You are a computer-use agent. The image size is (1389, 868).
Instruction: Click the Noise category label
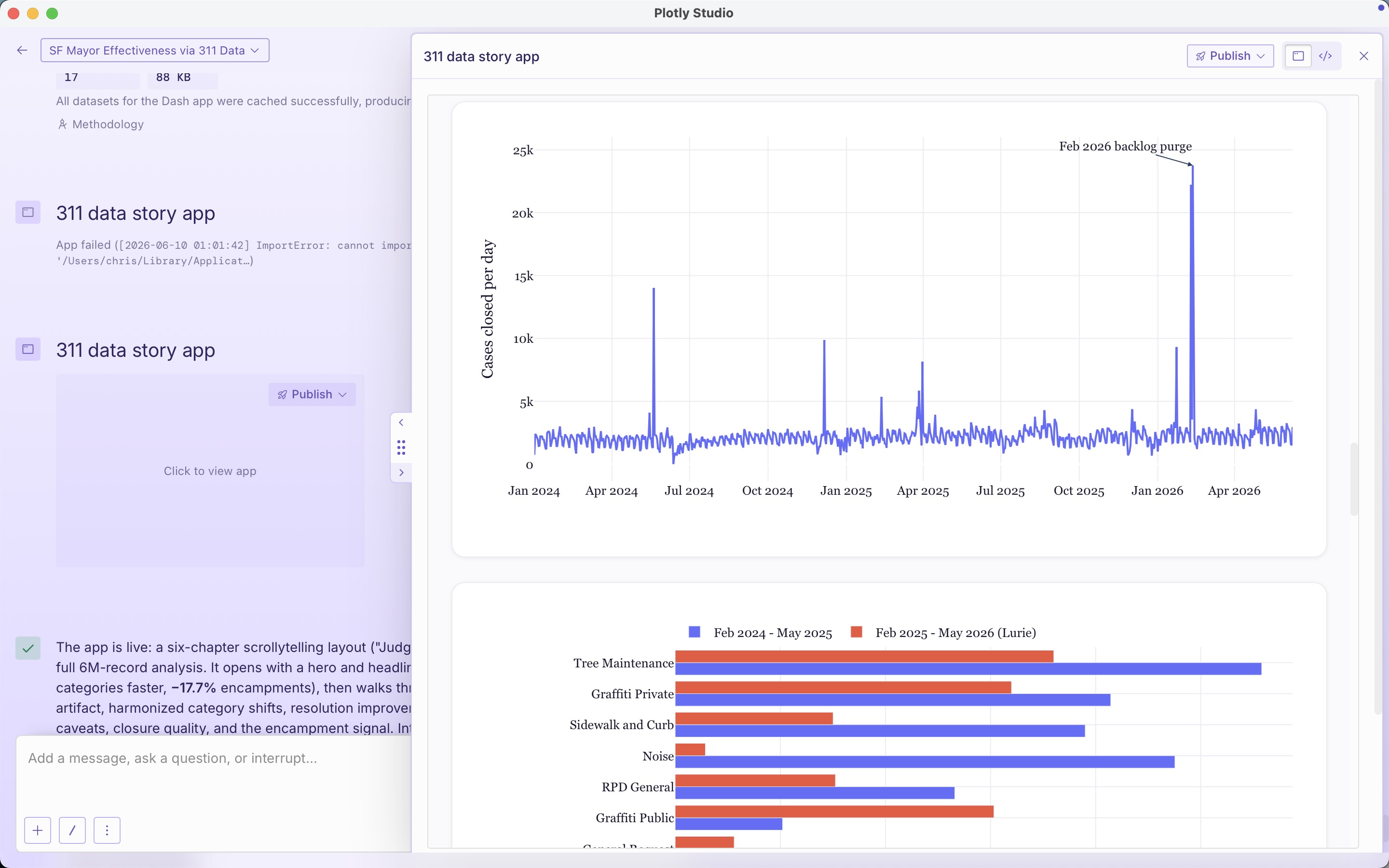[x=658, y=756]
